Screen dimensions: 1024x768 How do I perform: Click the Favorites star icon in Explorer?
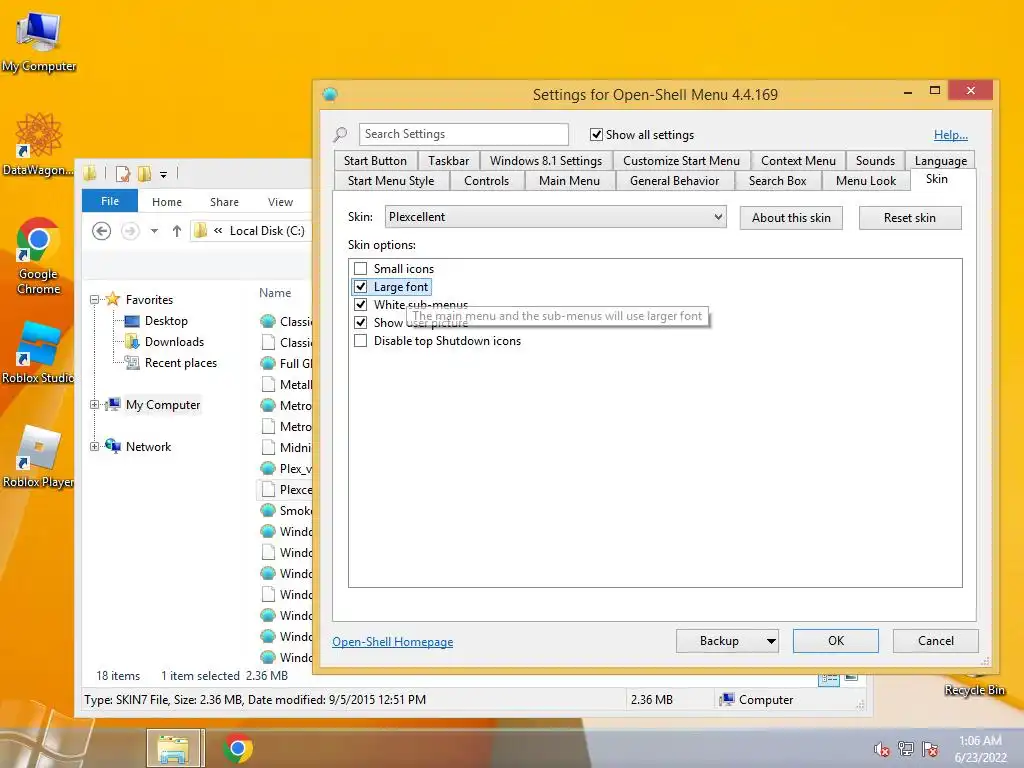[x=113, y=299]
